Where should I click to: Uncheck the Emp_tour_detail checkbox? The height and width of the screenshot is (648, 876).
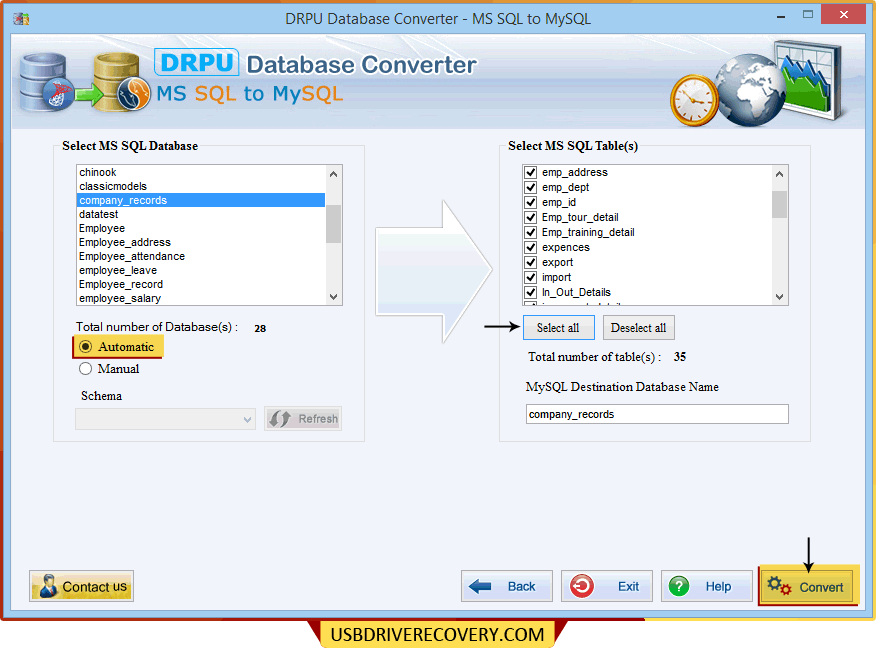[531, 217]
